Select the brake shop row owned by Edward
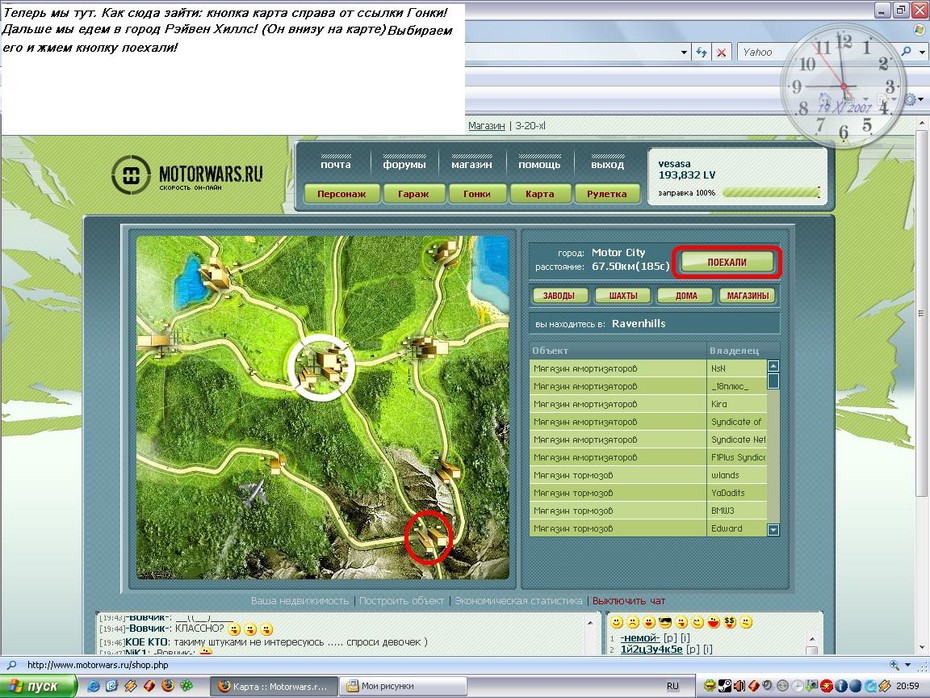Image resolution: width=930 pixels, height=698 pixels. point(648,528)
